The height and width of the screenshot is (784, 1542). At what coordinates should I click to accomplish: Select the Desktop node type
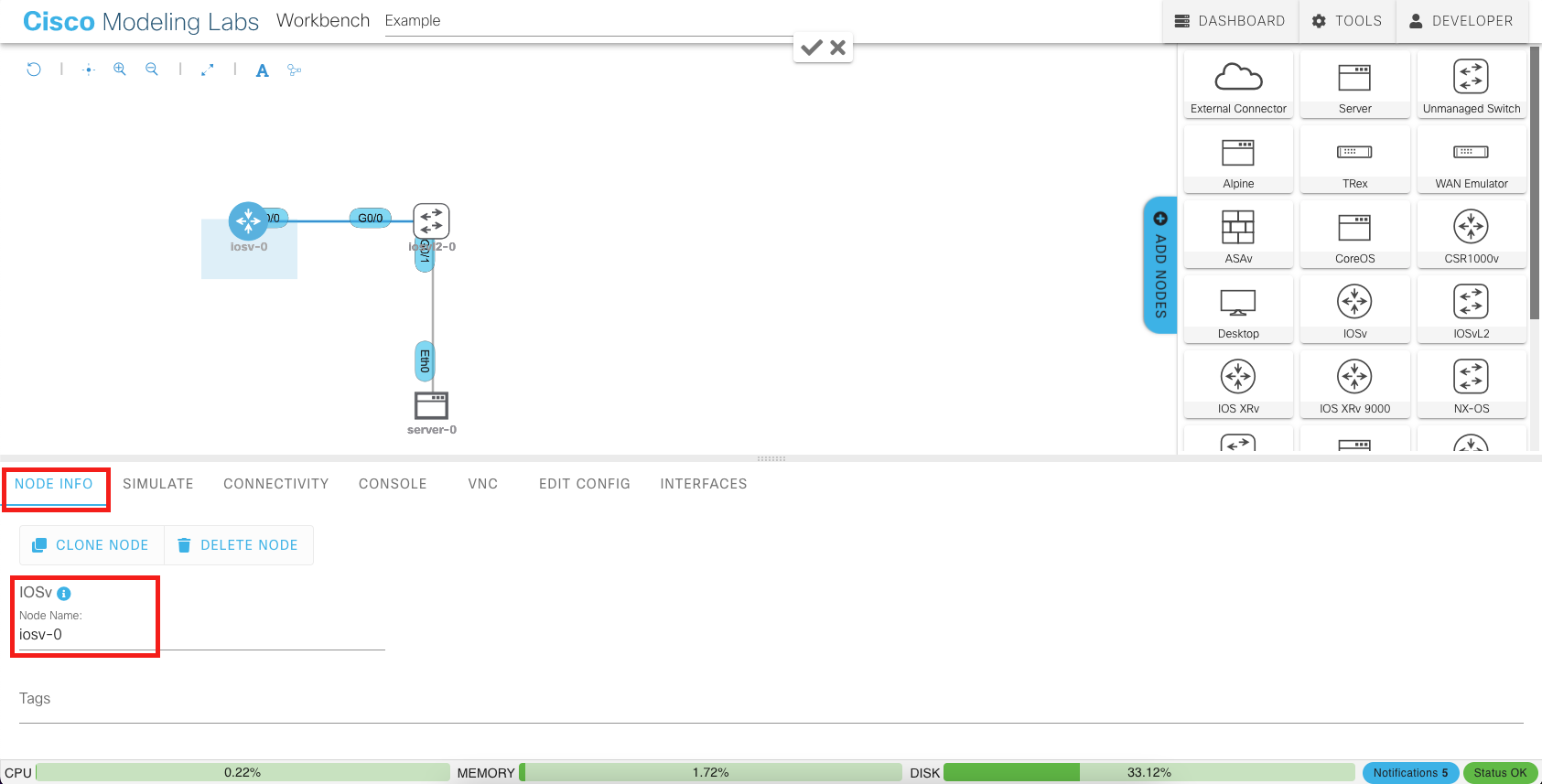coord(1238,309)
